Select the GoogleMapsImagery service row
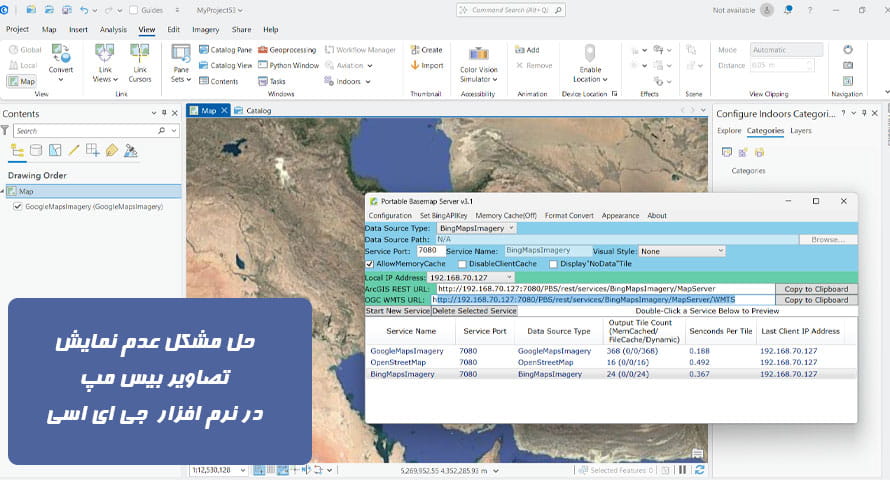890x480 pixels. (x=611, y=351)
